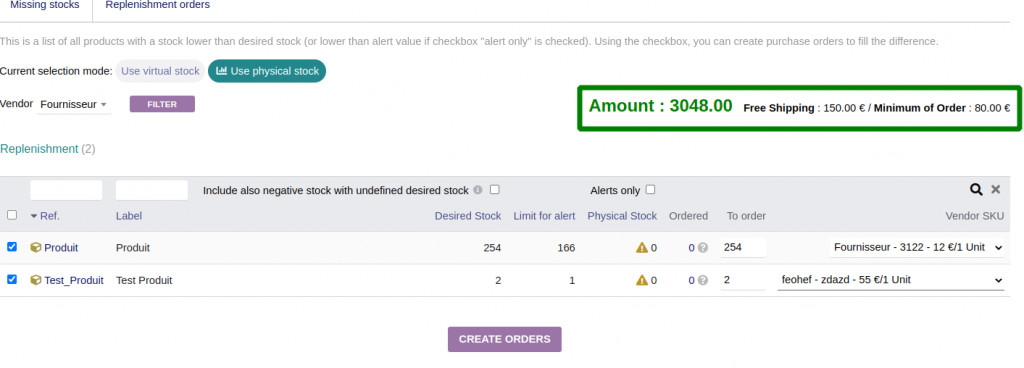Click the warning icon in the Test_Produit row
This screenshot has height=368, width=1024.
(x=642, y=280)
